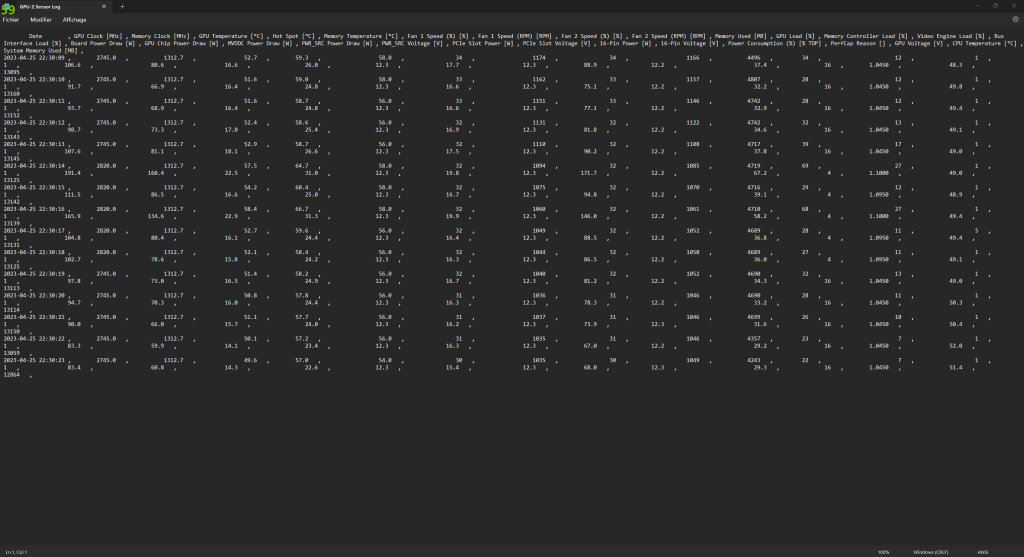Click the timestamp 2023-04-25 22:30:23

(x=34, y=360)
